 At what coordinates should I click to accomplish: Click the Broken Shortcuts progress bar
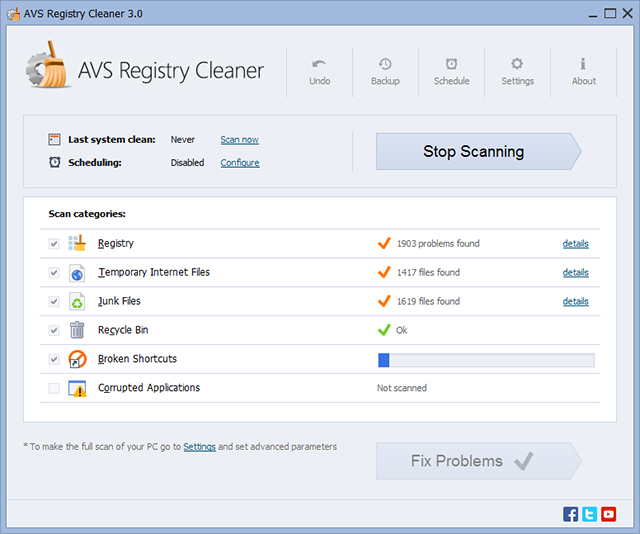point(486,360)
